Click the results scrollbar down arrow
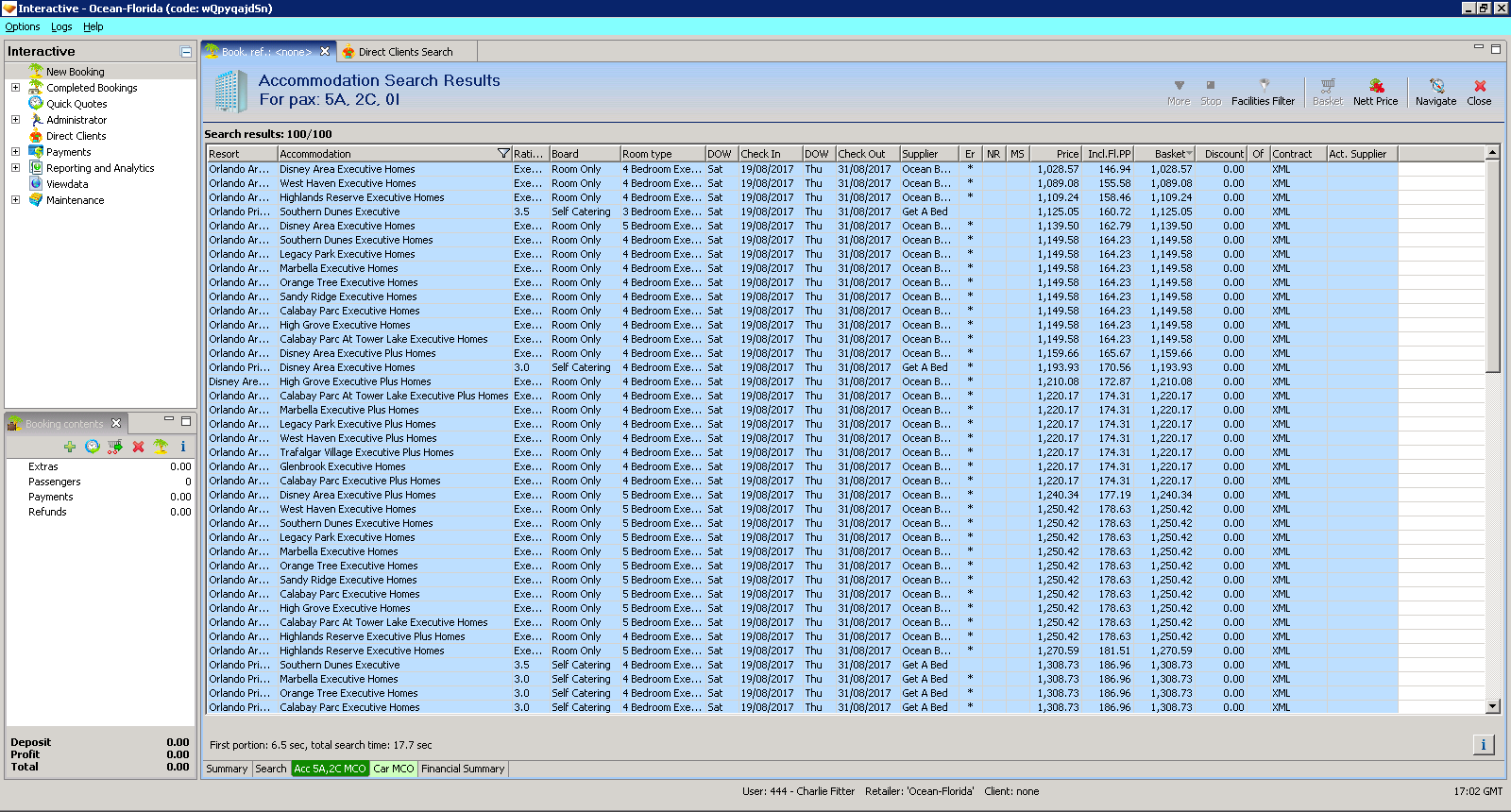 point(1493,706)
